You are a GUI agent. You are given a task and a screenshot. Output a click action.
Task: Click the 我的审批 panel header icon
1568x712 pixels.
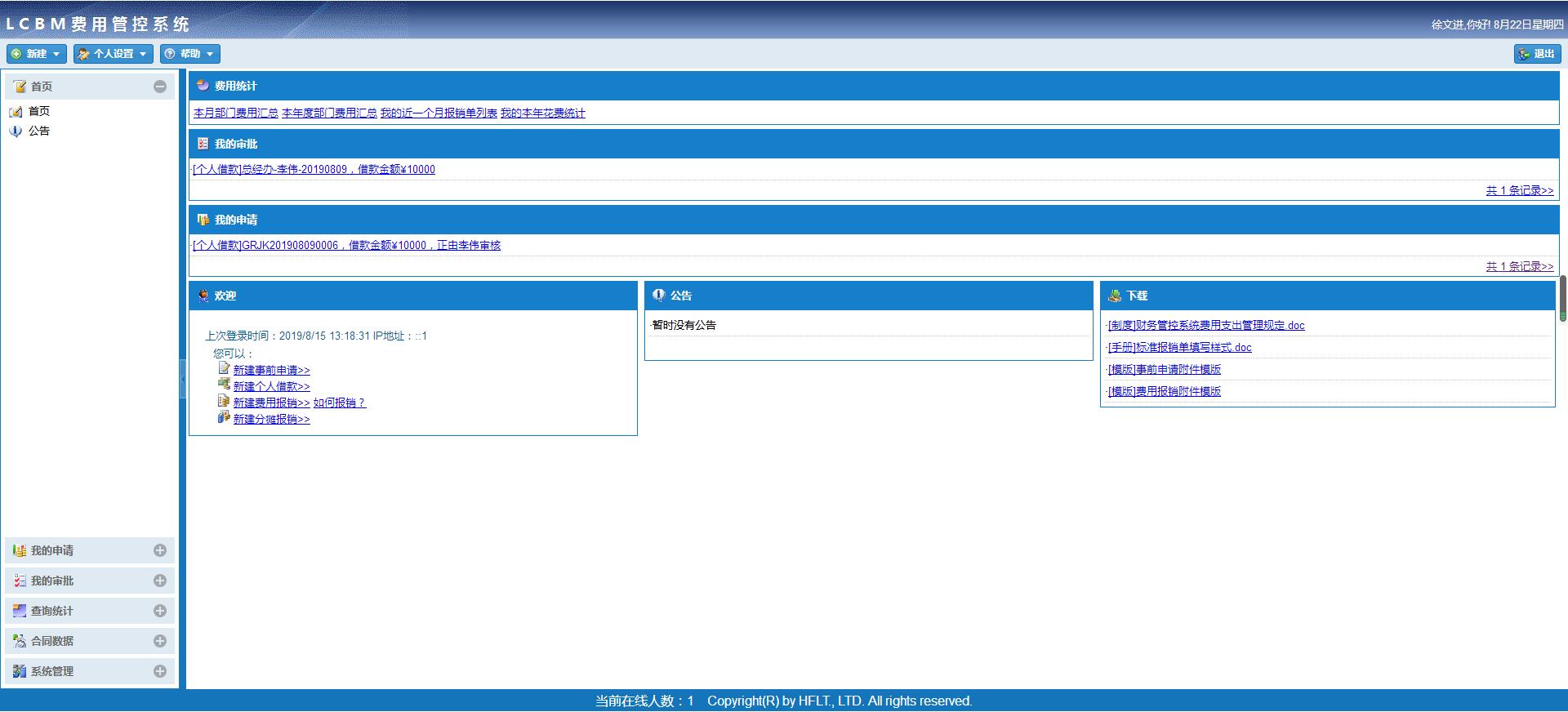pyautogui.click(x=203, y=144)
